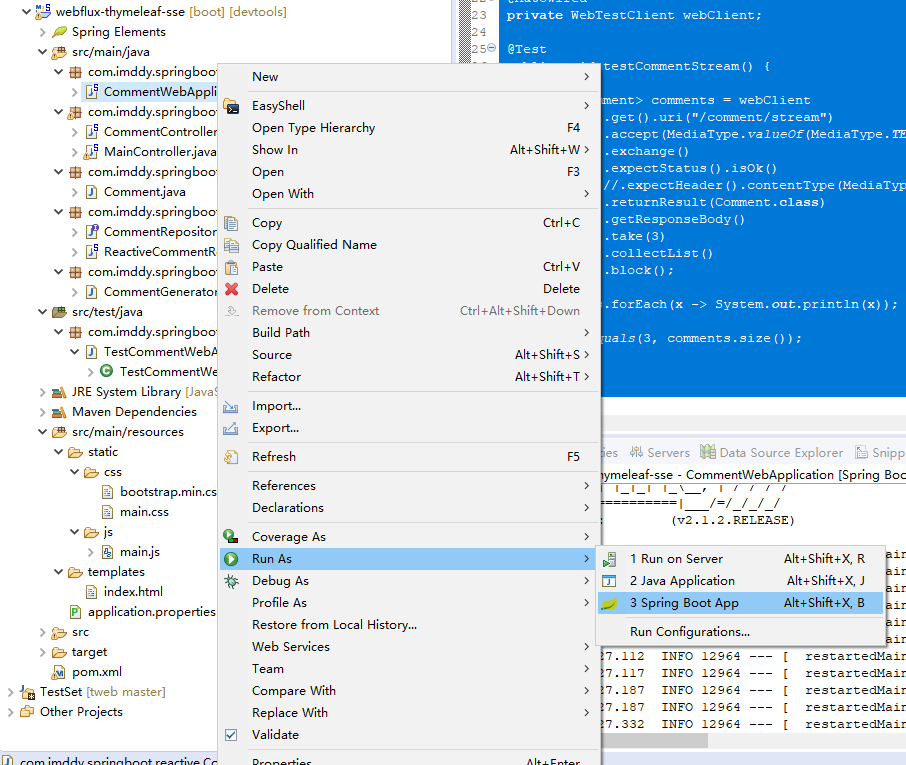
Task: Collapse the src/main/java folder
Action: (x=42, y=52)
